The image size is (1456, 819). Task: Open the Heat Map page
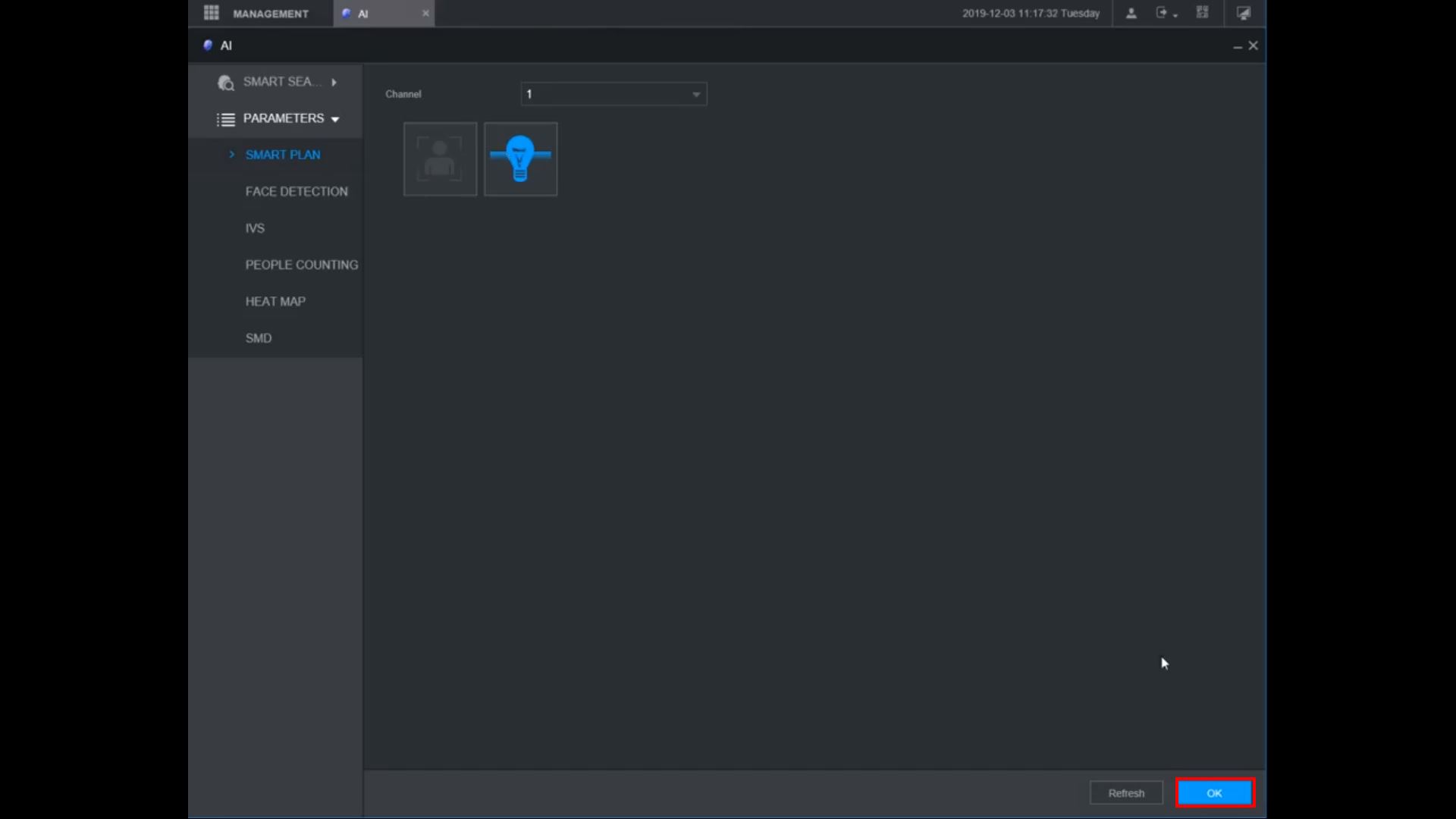pos(275,302)
